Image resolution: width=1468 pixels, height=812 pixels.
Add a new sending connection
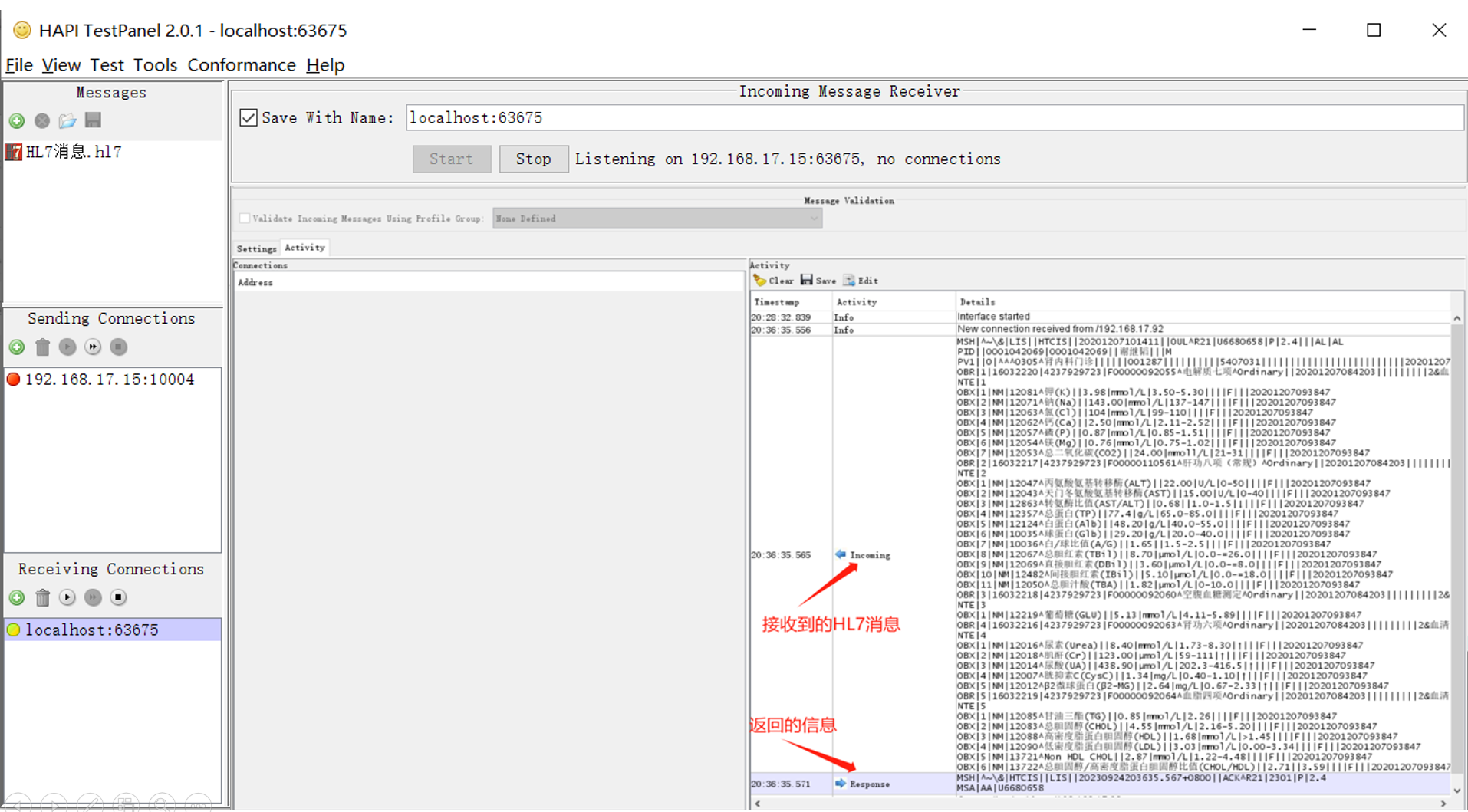(17, 347)
